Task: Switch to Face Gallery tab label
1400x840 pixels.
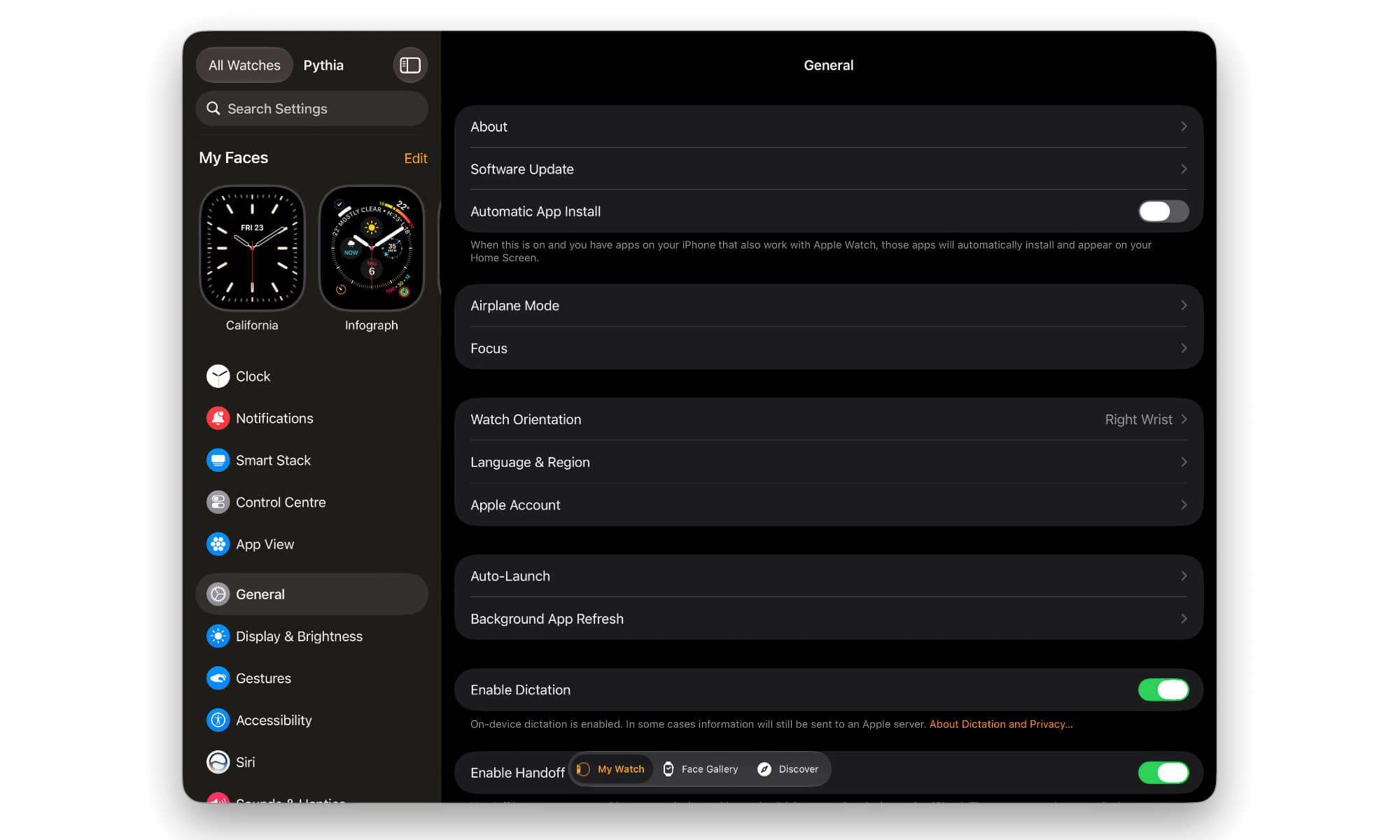Action: tap(710, 769)
